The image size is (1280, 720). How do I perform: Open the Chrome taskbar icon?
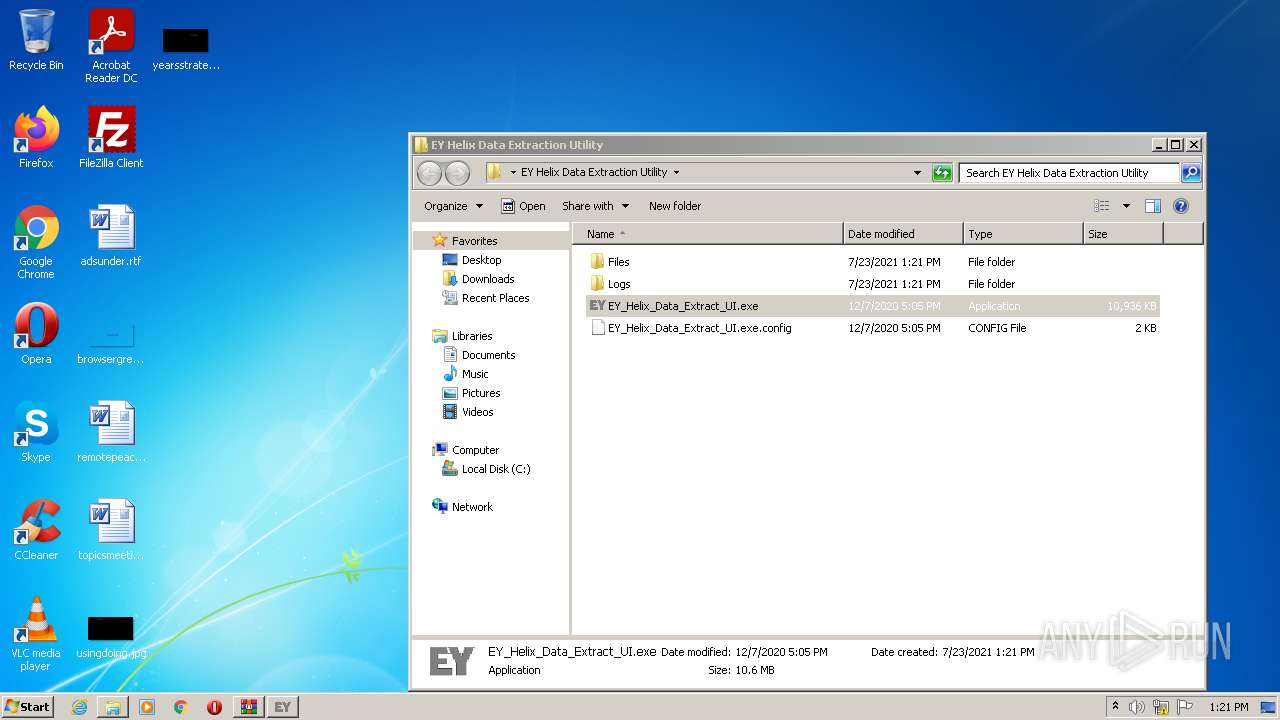pyautogui.click(x=180, y=707)
